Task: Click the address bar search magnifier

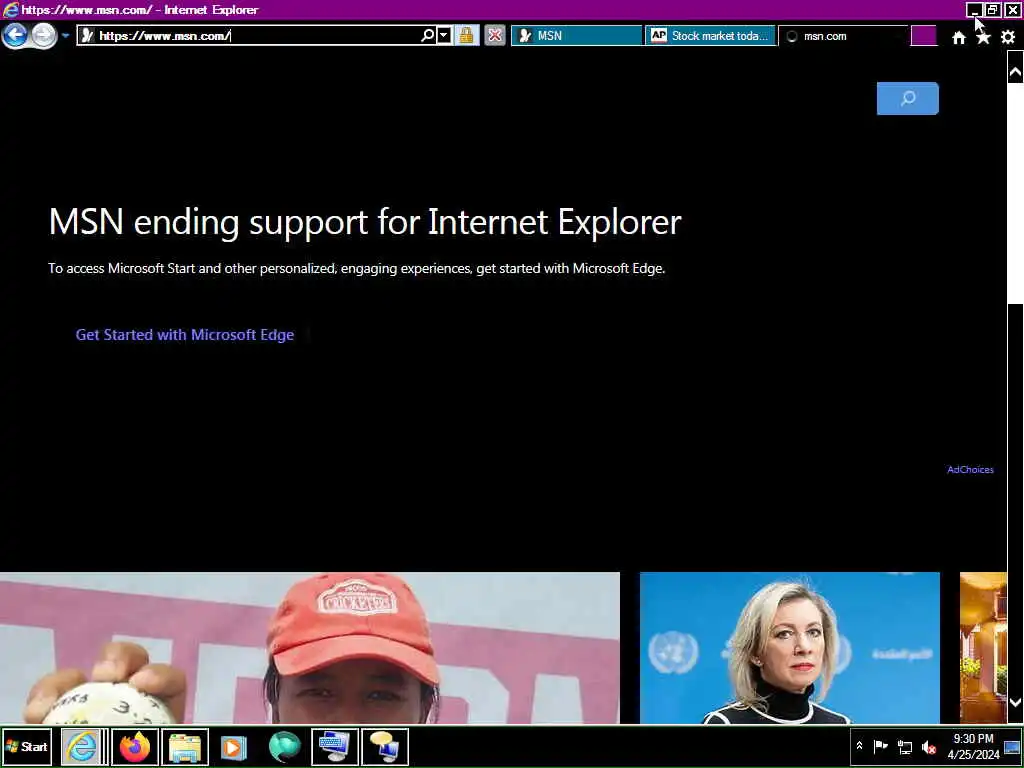Action: pos(428,36)
